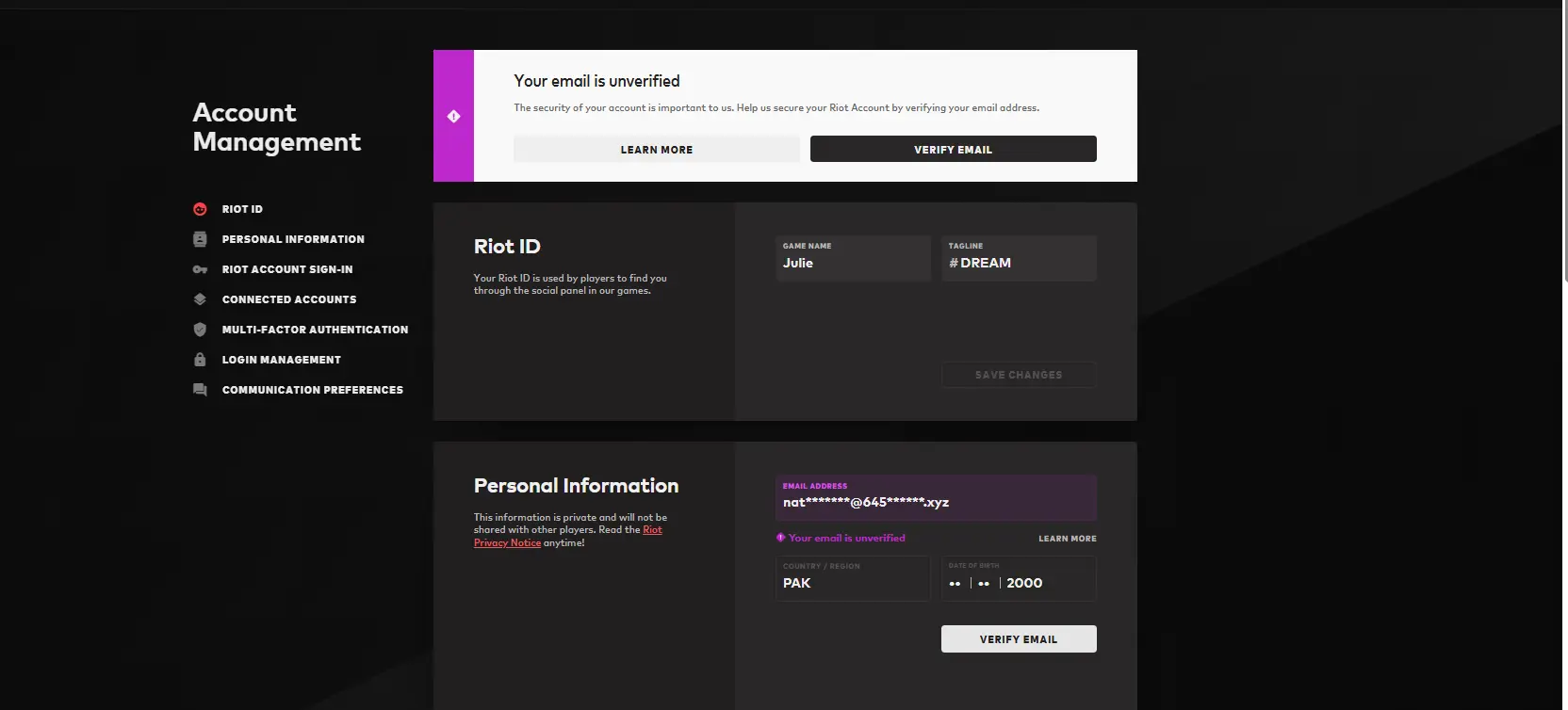This screenshot has height=710, width=1568.
Task: Click the Login Management lock icon
Action: coord(200,360)
